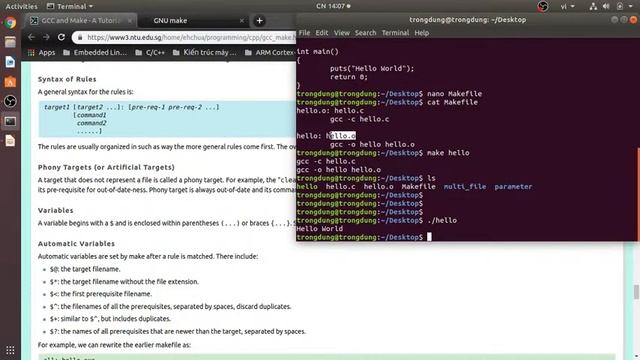Click the '$<: the first prerequisite filename' bullet
Screen dimensions: 640x360
point(100,294)
